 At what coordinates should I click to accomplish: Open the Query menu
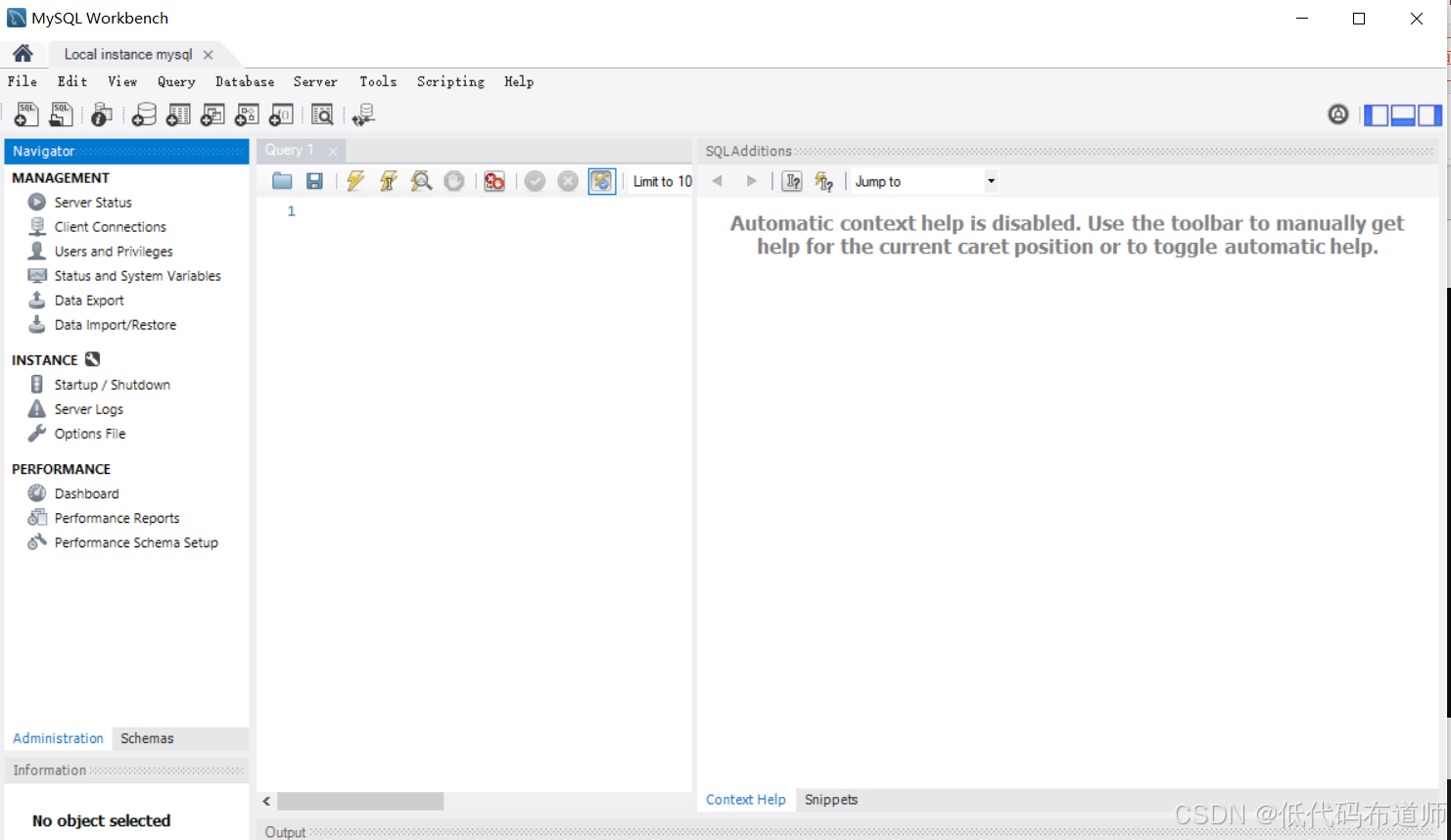coord(176,81)
